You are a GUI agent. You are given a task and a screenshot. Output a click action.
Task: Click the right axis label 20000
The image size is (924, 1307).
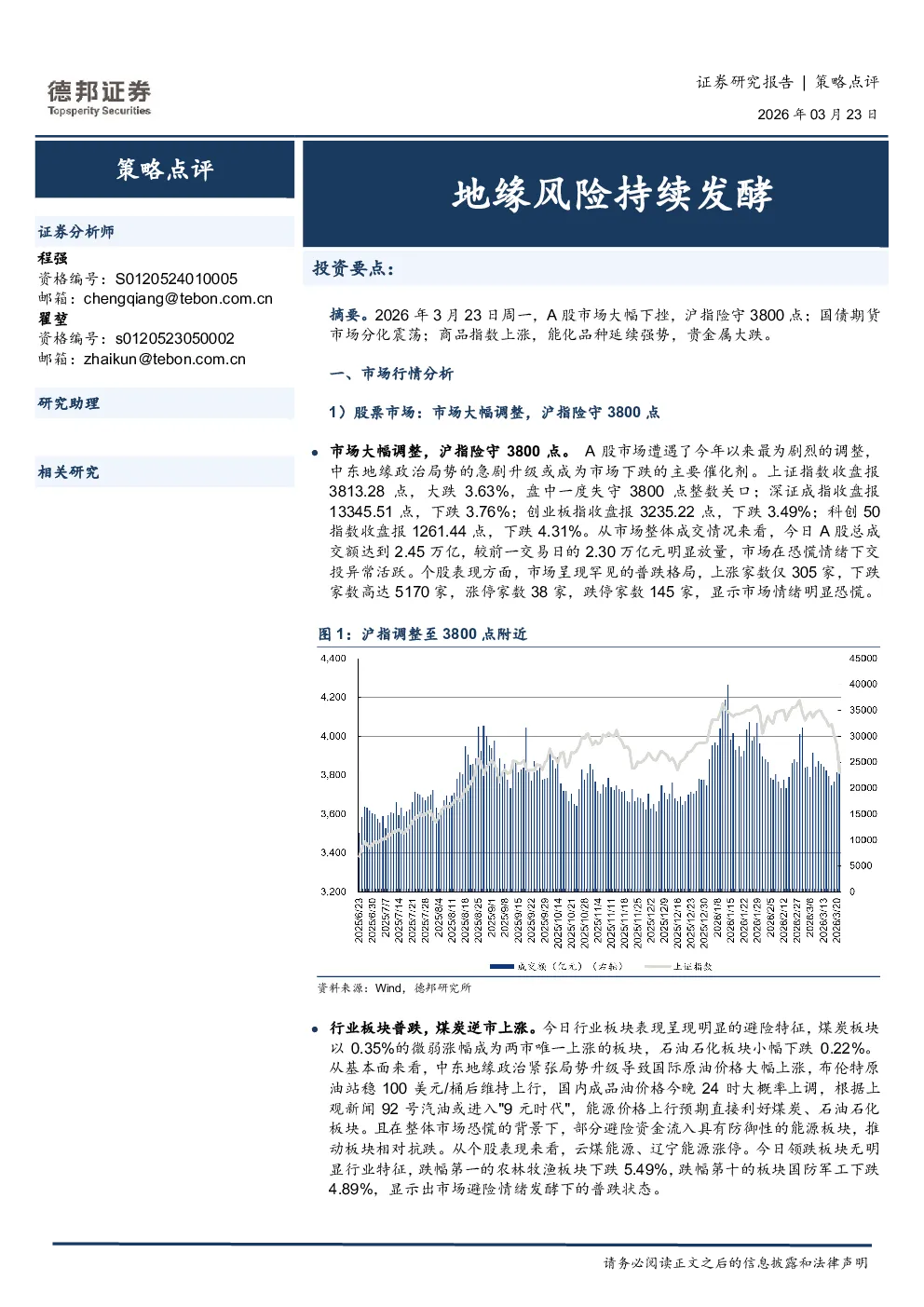coord(863,788)
